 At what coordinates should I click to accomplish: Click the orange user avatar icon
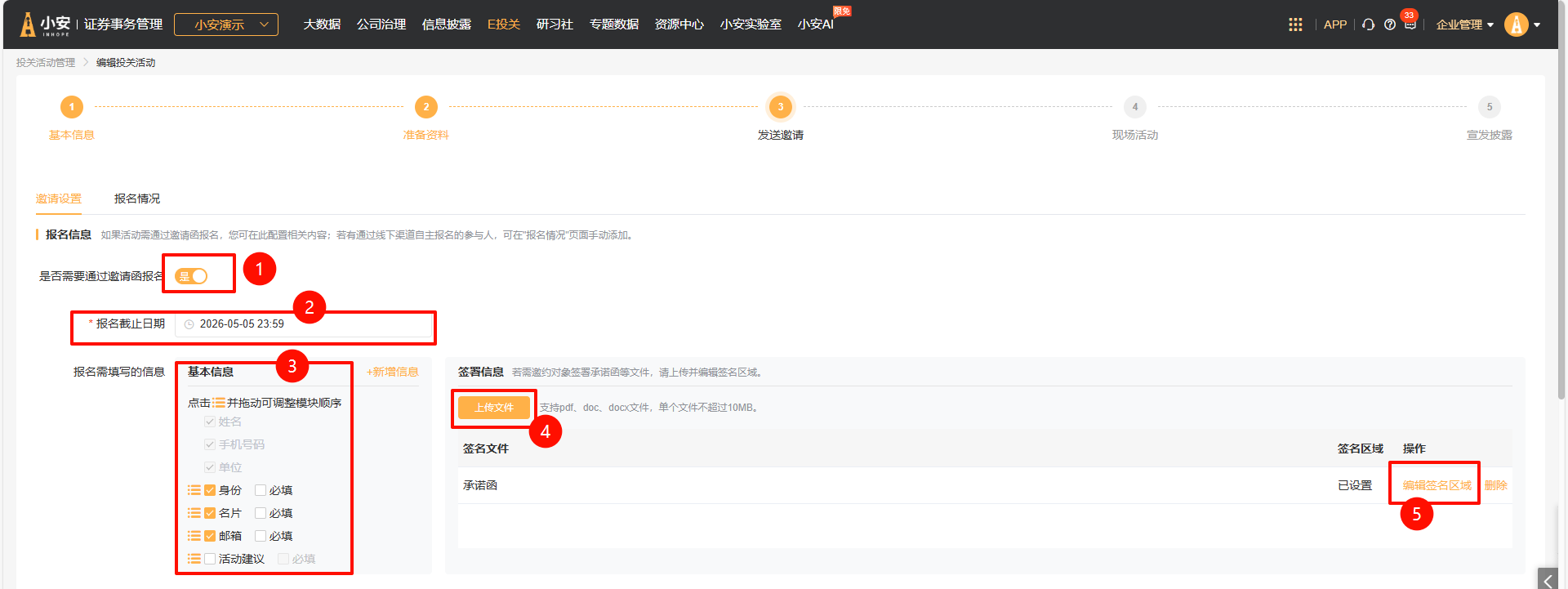1516,25
